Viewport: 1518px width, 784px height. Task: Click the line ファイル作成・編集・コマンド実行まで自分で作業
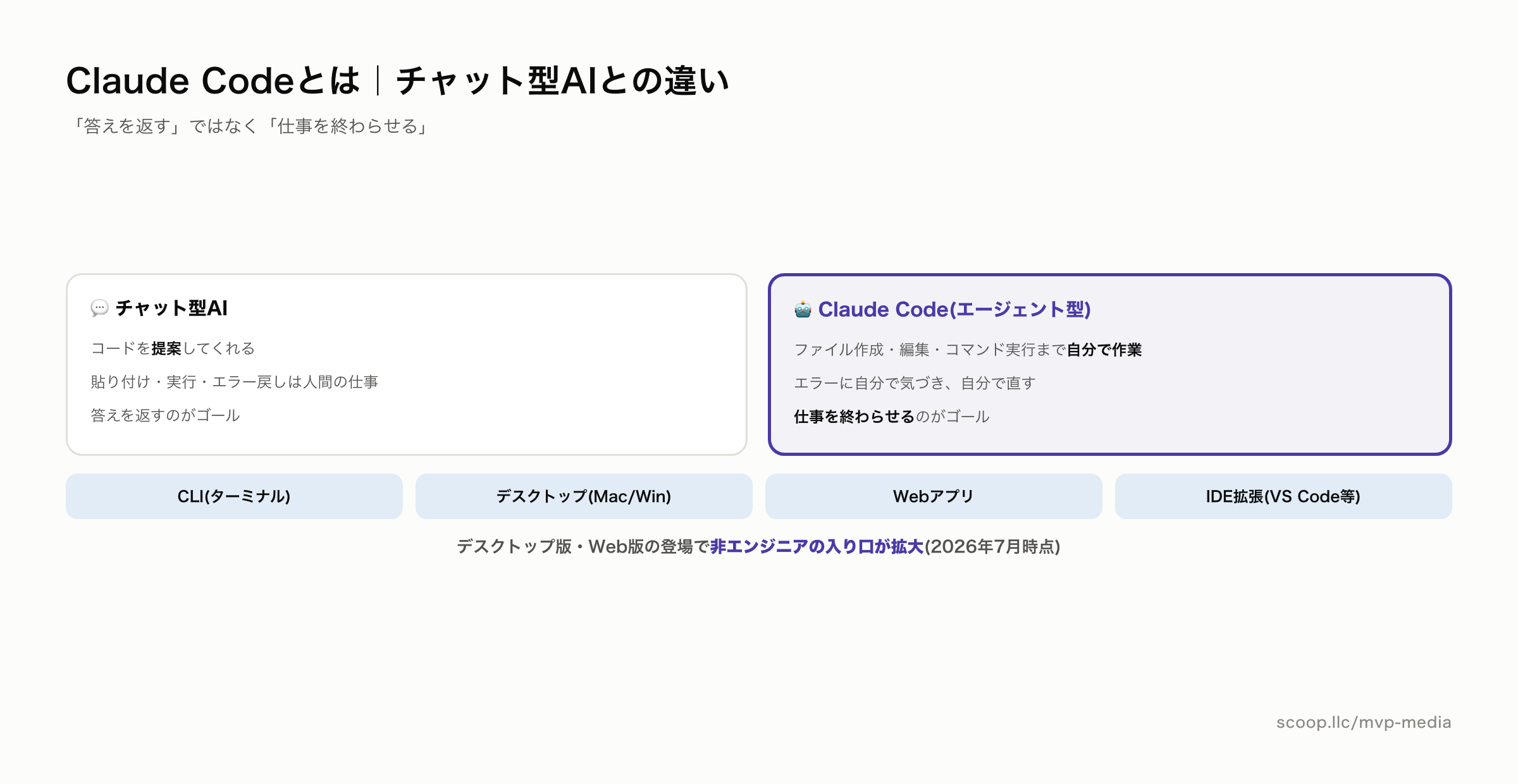[x=968, y=350]
